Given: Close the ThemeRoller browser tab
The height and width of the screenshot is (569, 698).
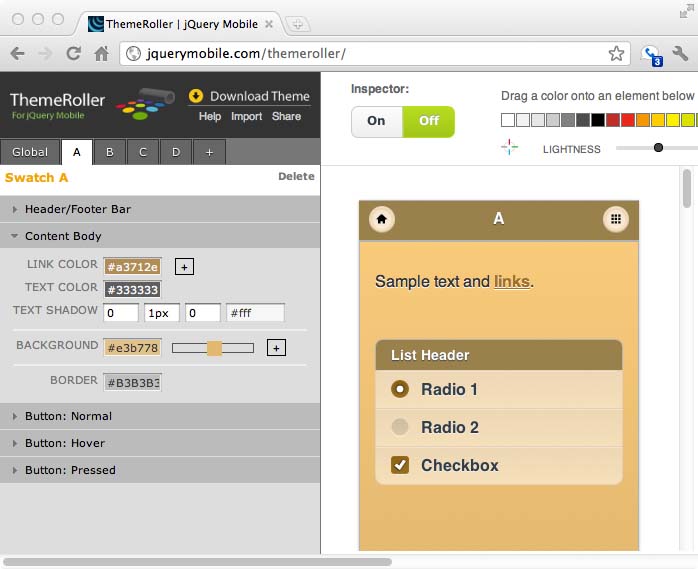Looking at the screenshot, I should 269,24.
